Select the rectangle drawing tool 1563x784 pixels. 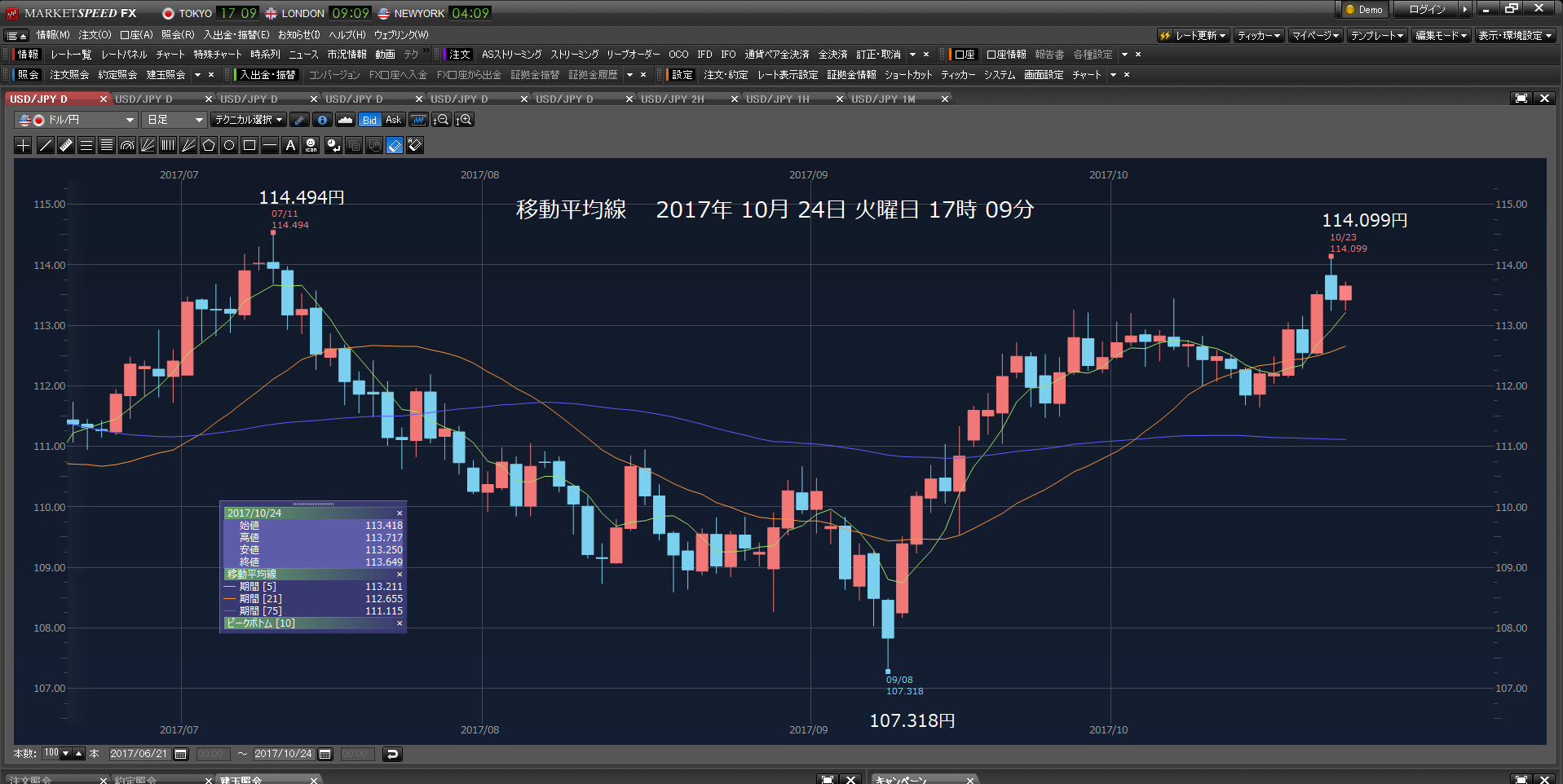point(249,145)
